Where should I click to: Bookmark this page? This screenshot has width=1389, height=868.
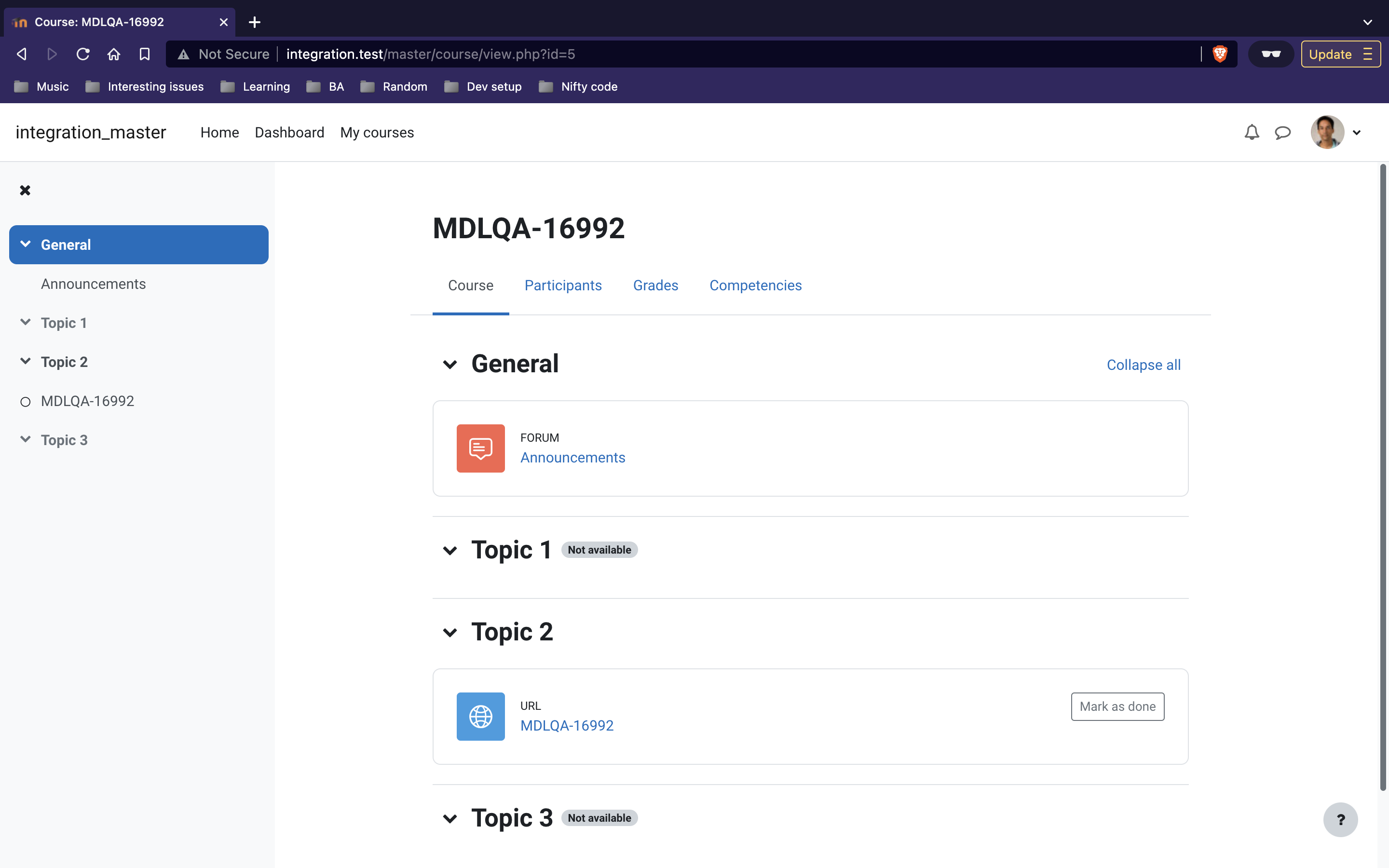pyautogui.click(x=145, y=54)
